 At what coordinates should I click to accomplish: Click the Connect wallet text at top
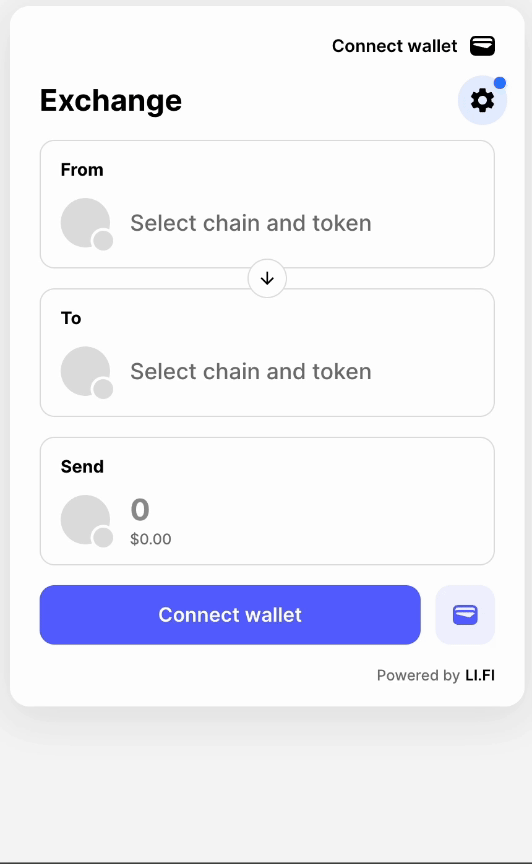click(x=395, y=46)
